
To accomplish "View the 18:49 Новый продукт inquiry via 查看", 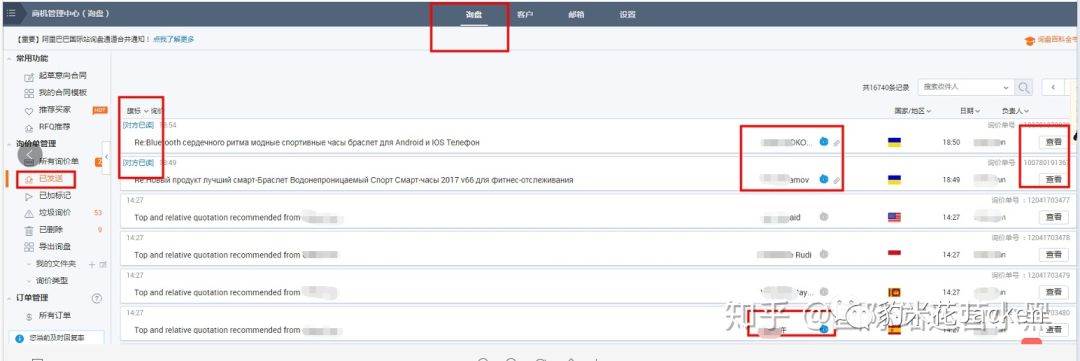I will pos(1053,179).
